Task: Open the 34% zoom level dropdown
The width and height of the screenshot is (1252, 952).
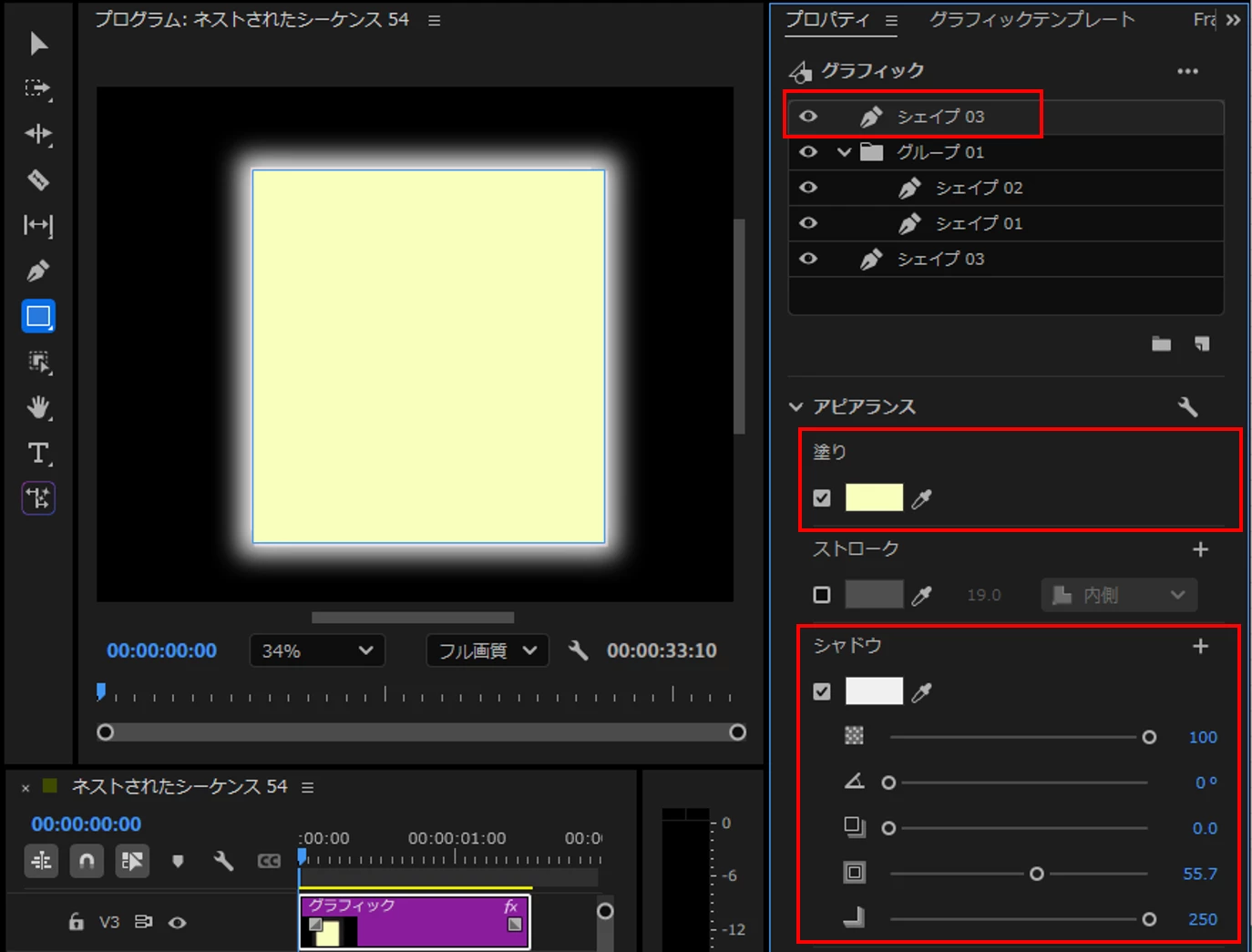Action: pyautogui.click(x=317, y=650)
